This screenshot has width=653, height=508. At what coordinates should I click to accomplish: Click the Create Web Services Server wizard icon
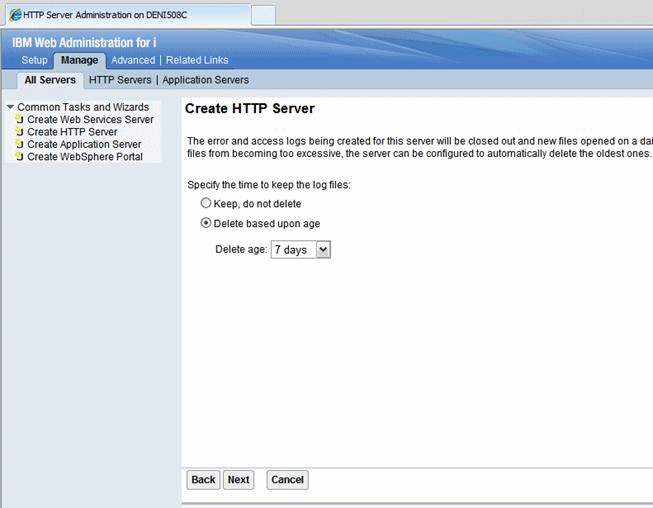(19, 120)
